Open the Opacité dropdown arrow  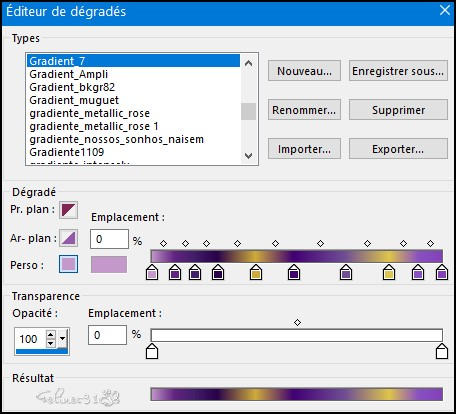[x=62, y=339]
